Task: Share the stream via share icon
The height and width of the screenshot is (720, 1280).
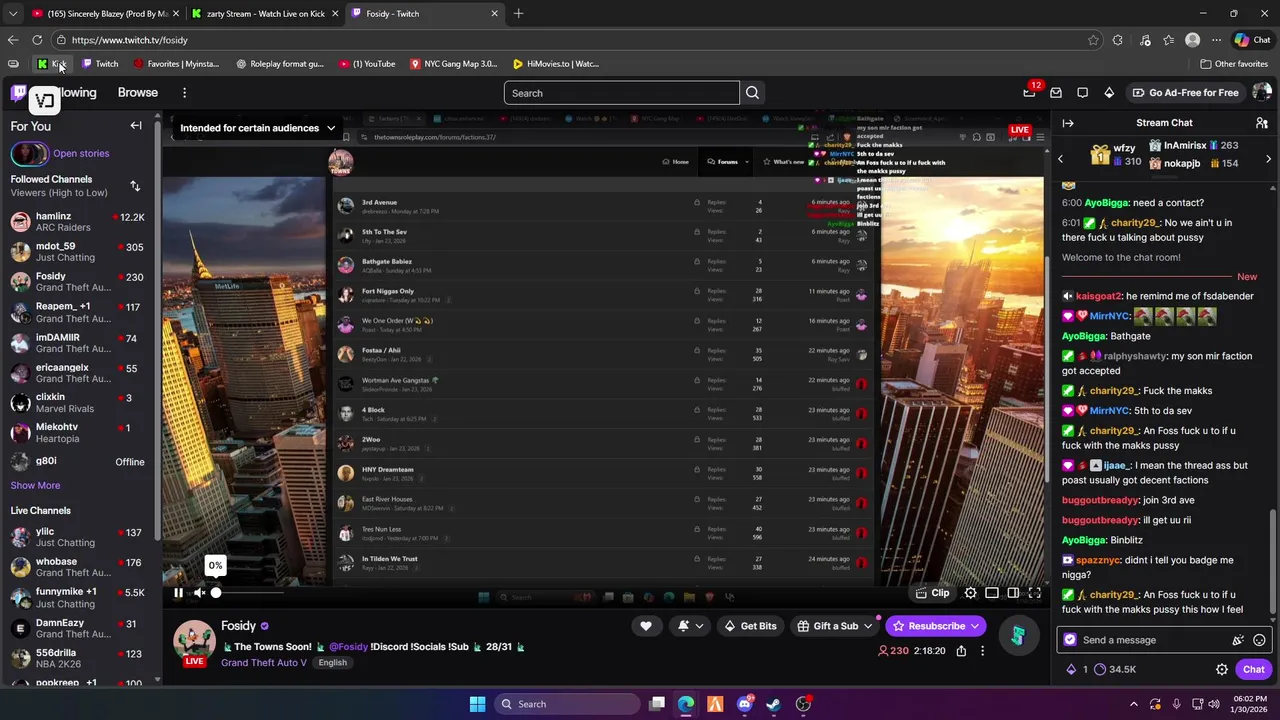Action: (961, 651)
